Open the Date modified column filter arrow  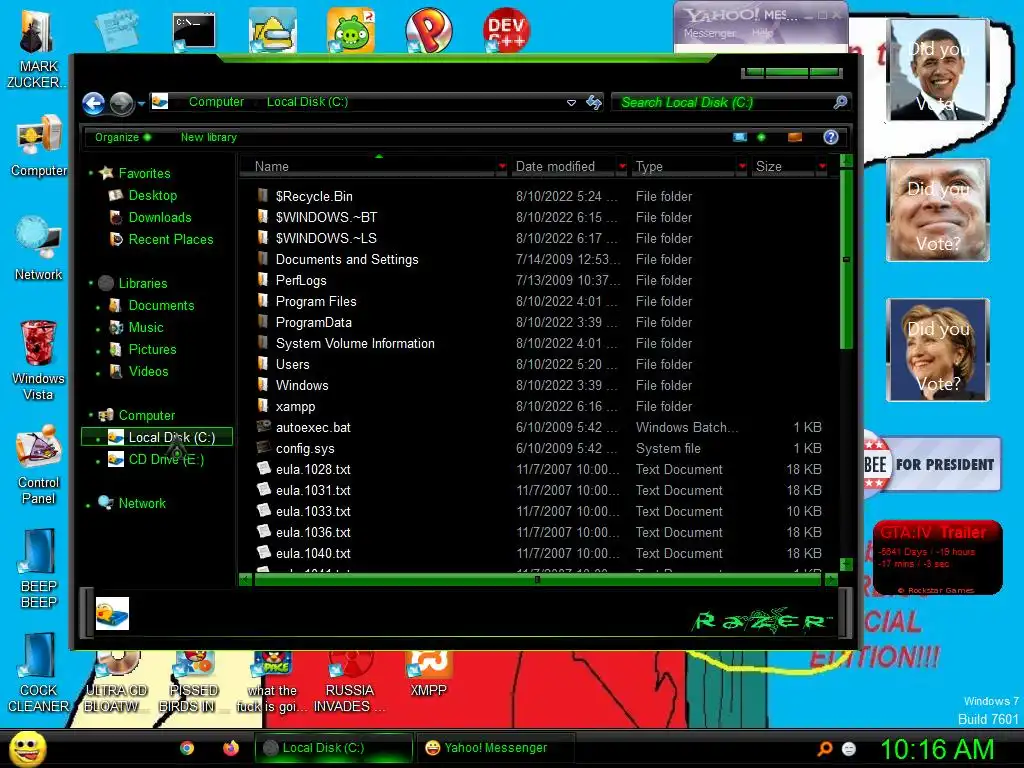622,167
